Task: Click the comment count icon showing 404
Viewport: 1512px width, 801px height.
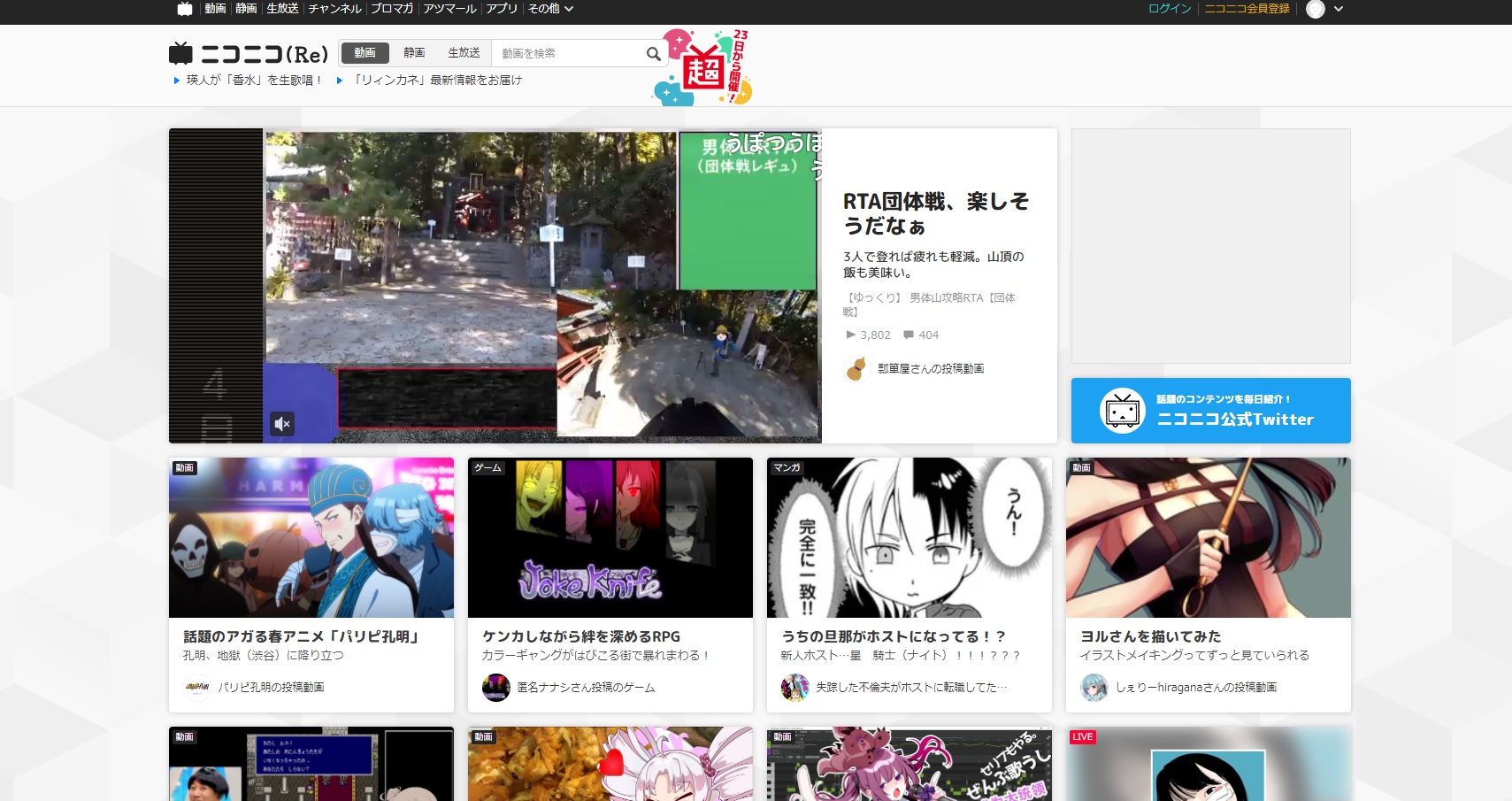Action: pyautogui.click(x=909, y=335)
